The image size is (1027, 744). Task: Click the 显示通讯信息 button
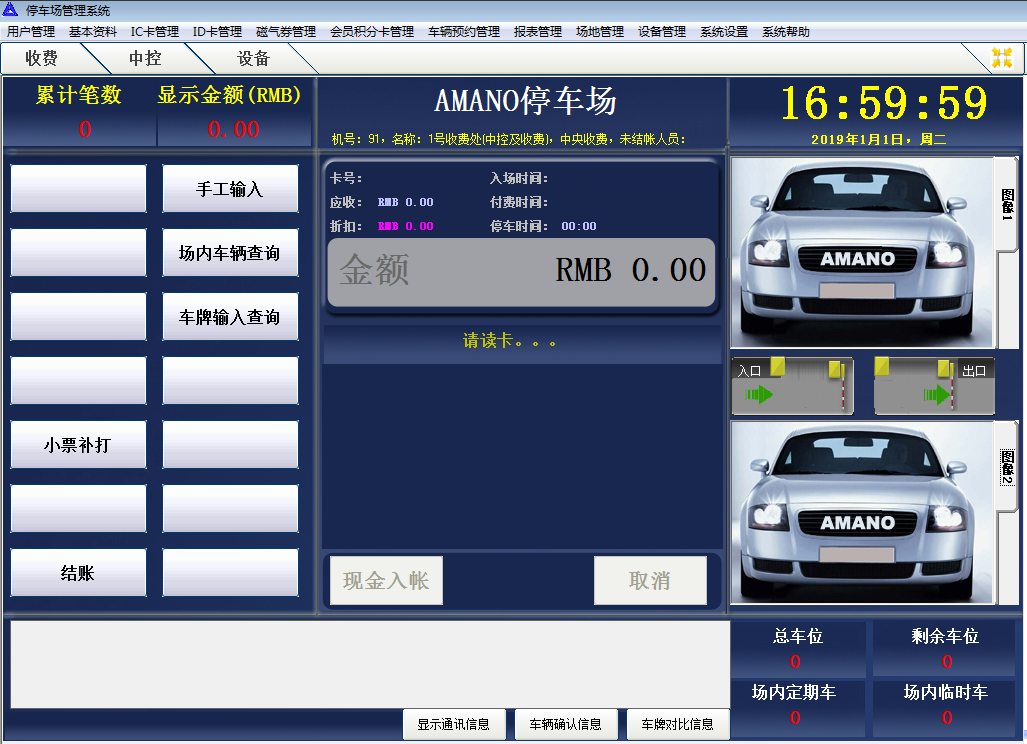(453, 725)
